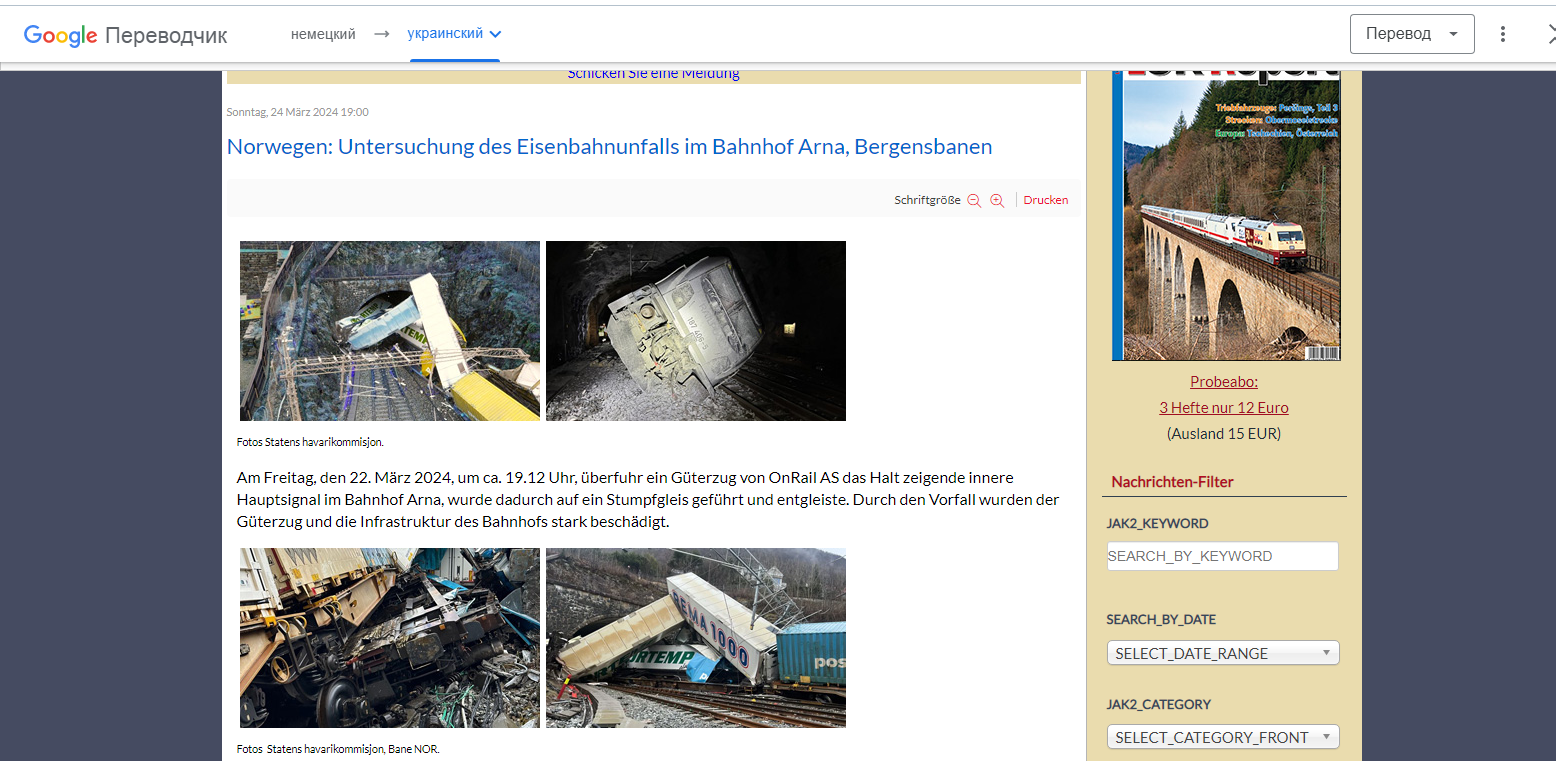Open the three-dot more options menu

pos(1502,34)
